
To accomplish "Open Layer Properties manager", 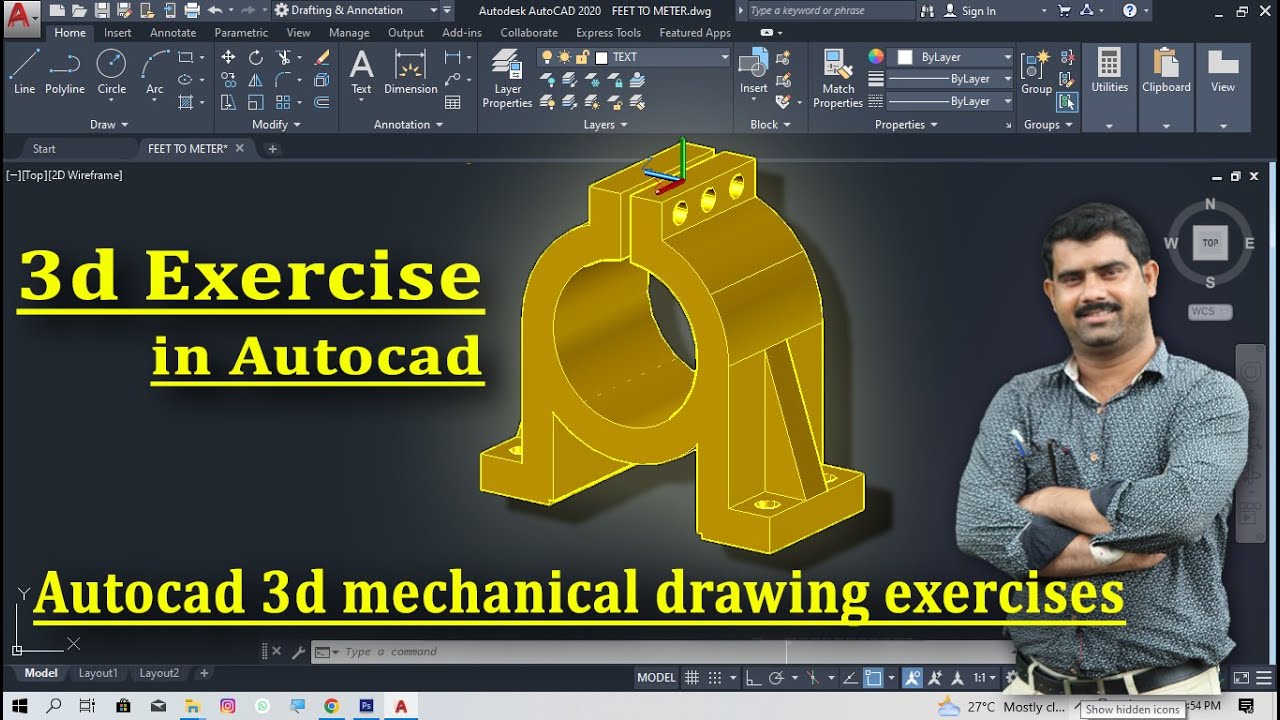I will pyautogui.click(x=507, y=80).
